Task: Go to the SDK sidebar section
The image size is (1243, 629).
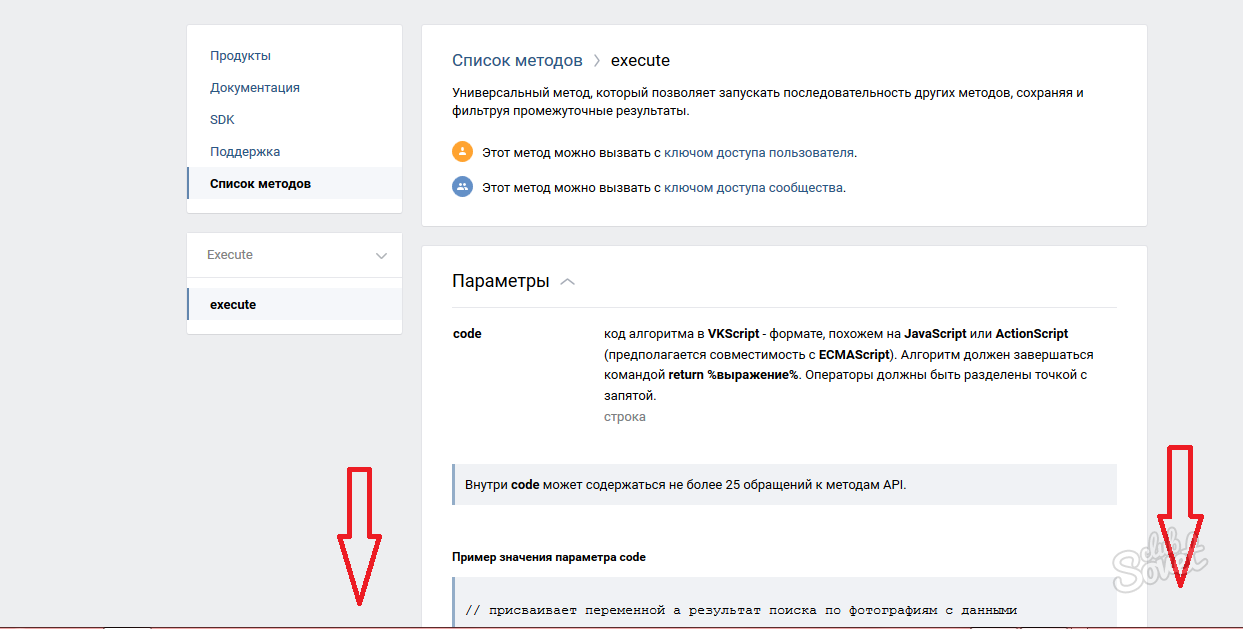Action: point(222,120)
